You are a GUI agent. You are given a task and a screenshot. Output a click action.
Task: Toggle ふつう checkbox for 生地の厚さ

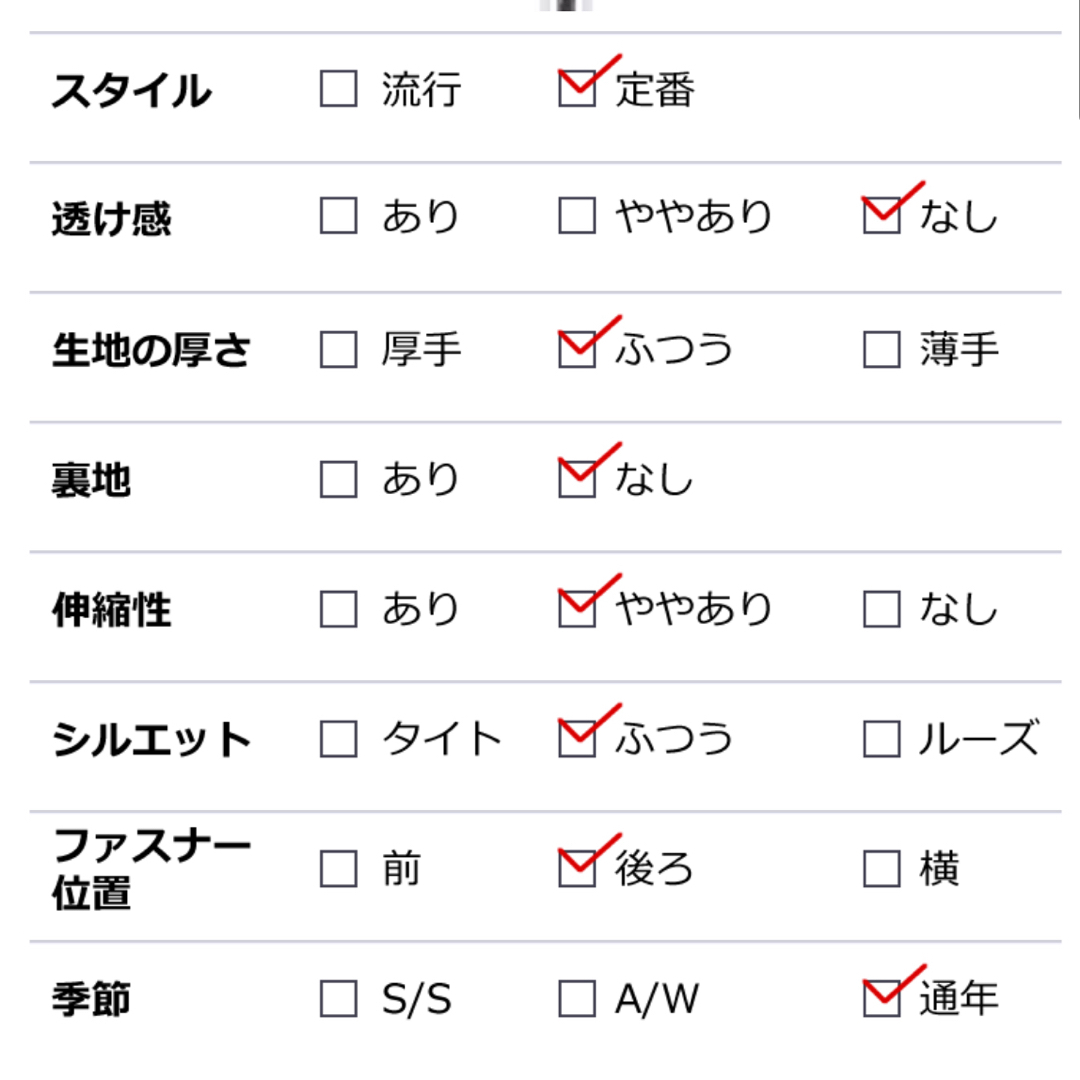[577, 349]
